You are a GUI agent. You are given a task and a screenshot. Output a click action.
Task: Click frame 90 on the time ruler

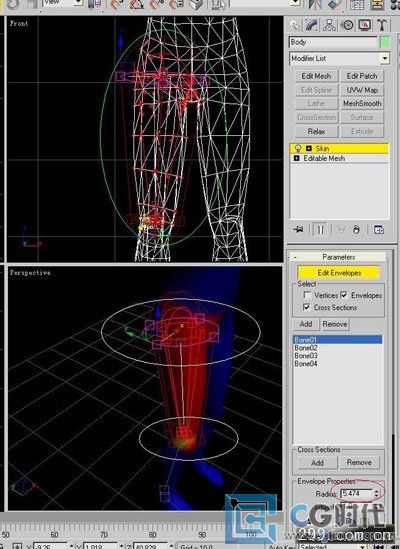tap(202, 535)
